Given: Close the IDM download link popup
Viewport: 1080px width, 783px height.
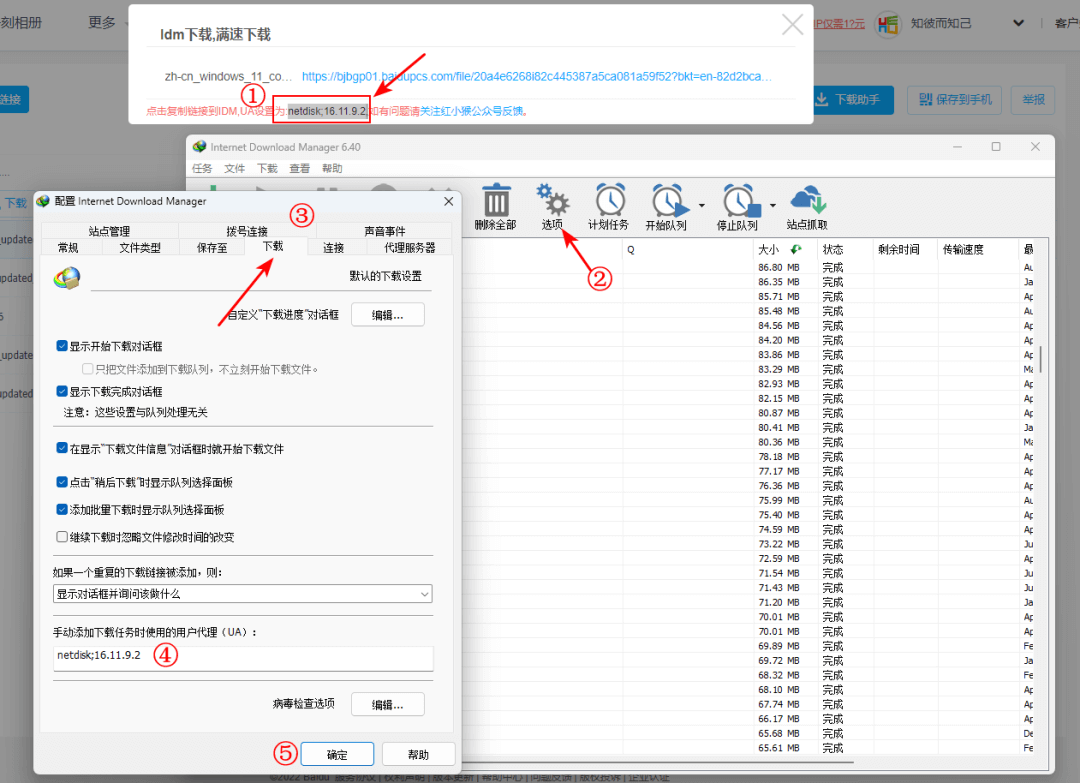Looking at the screenshot, I should (x=792, y=25).
